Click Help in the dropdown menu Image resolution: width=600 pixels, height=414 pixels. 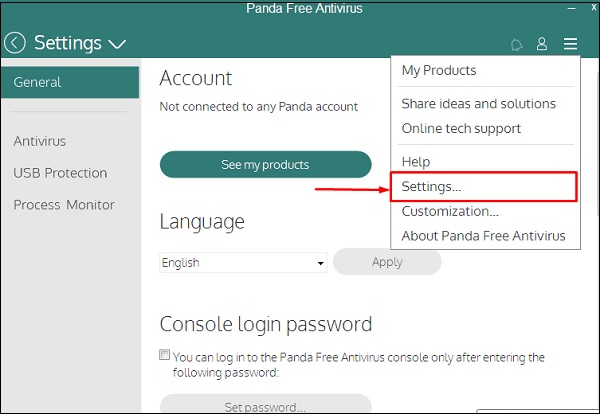tap(416, 162)
